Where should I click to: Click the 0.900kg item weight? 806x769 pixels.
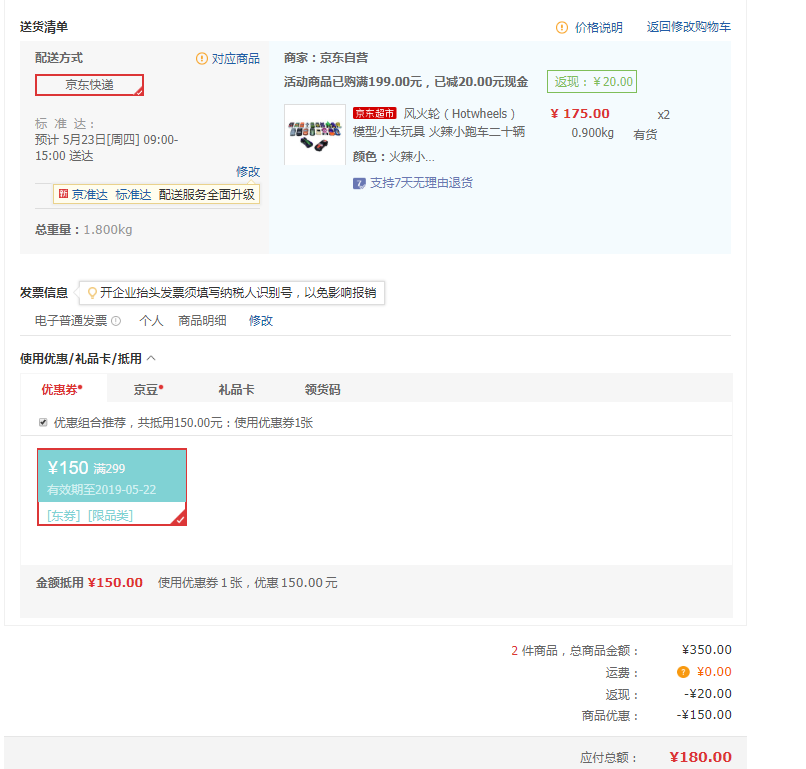pyautogui.click(x=593, y=133)
